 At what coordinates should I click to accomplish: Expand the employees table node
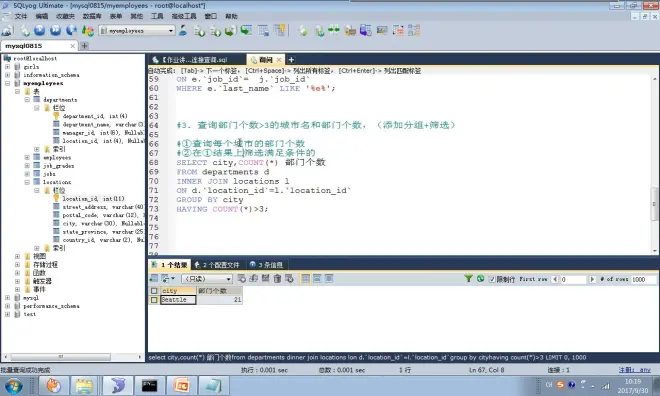coord(27,157)
